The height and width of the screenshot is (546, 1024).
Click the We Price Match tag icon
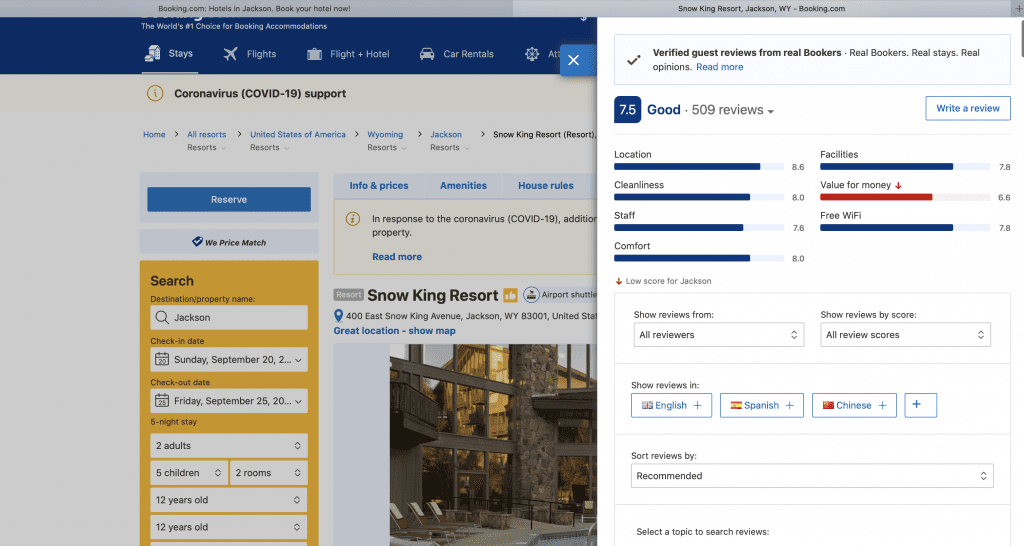(197, 242)
